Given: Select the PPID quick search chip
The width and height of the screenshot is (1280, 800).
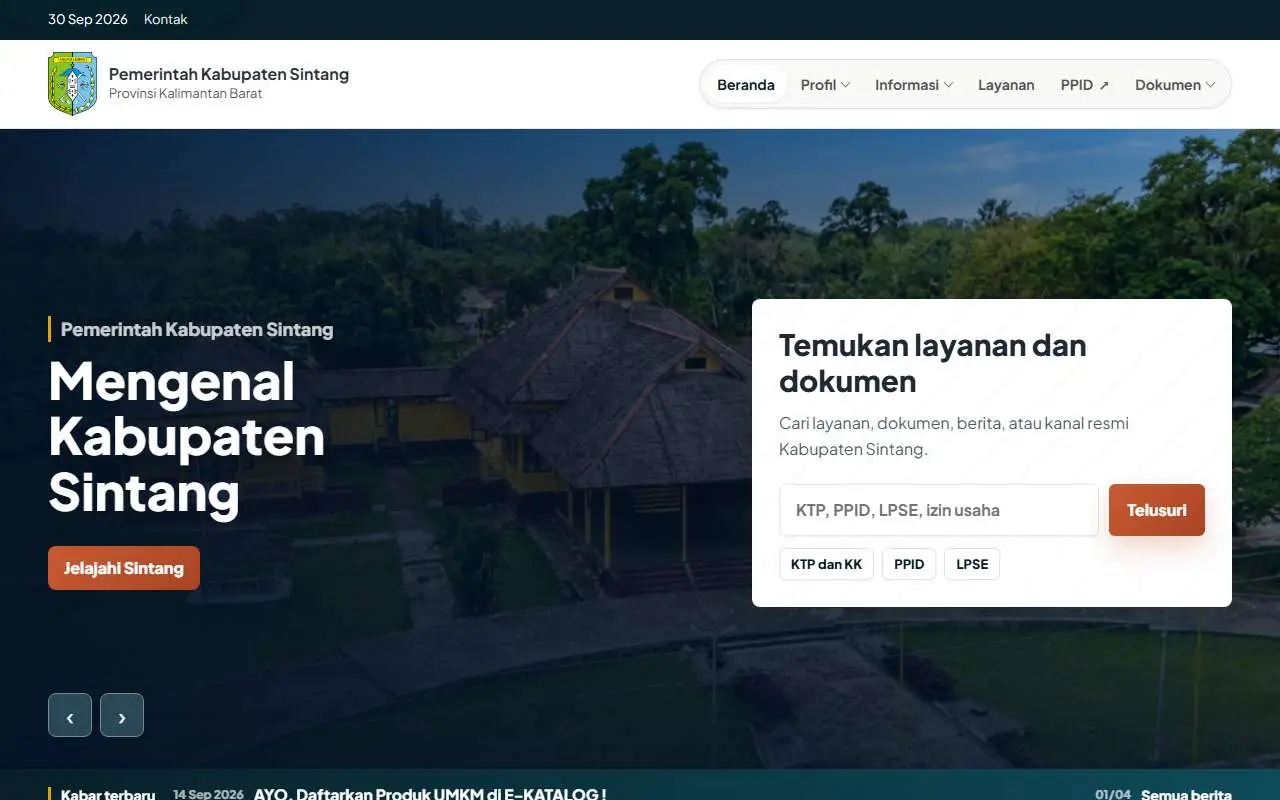Looking at the screenshot, I should 909,564.
